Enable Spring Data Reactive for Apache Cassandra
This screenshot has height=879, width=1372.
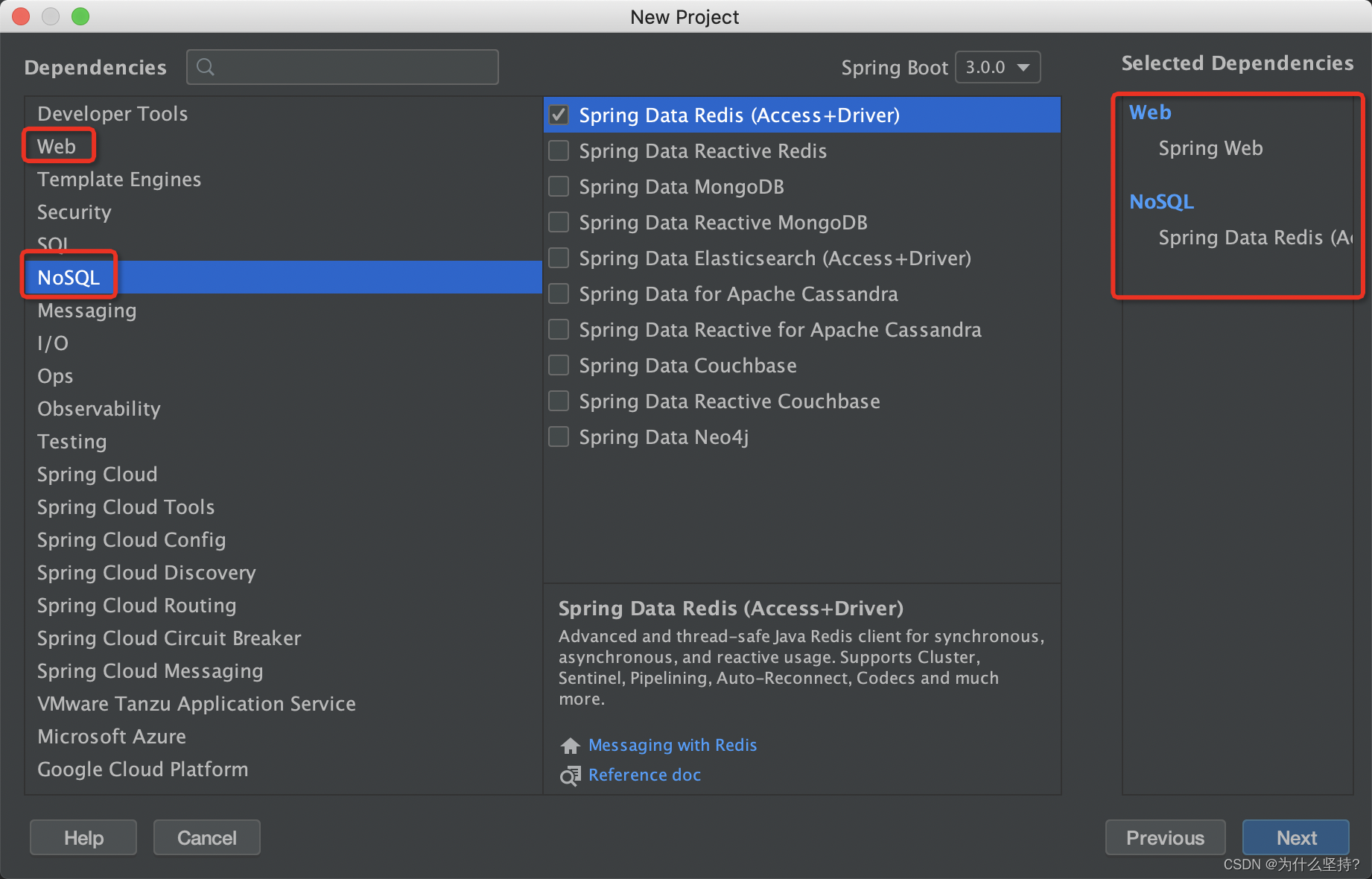tap(559, 329)
